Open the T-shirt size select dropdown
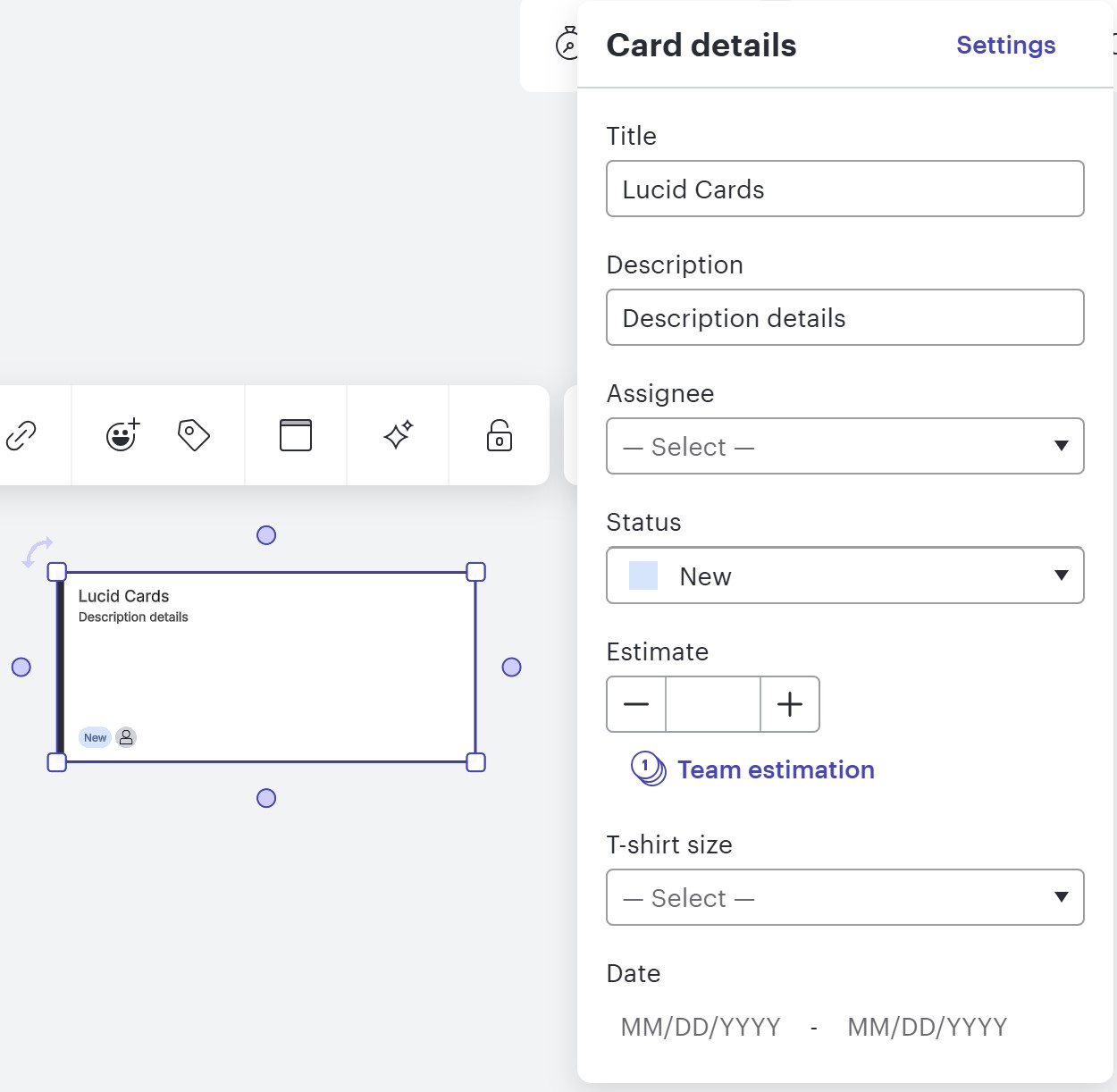 click(x=844, y=897)
